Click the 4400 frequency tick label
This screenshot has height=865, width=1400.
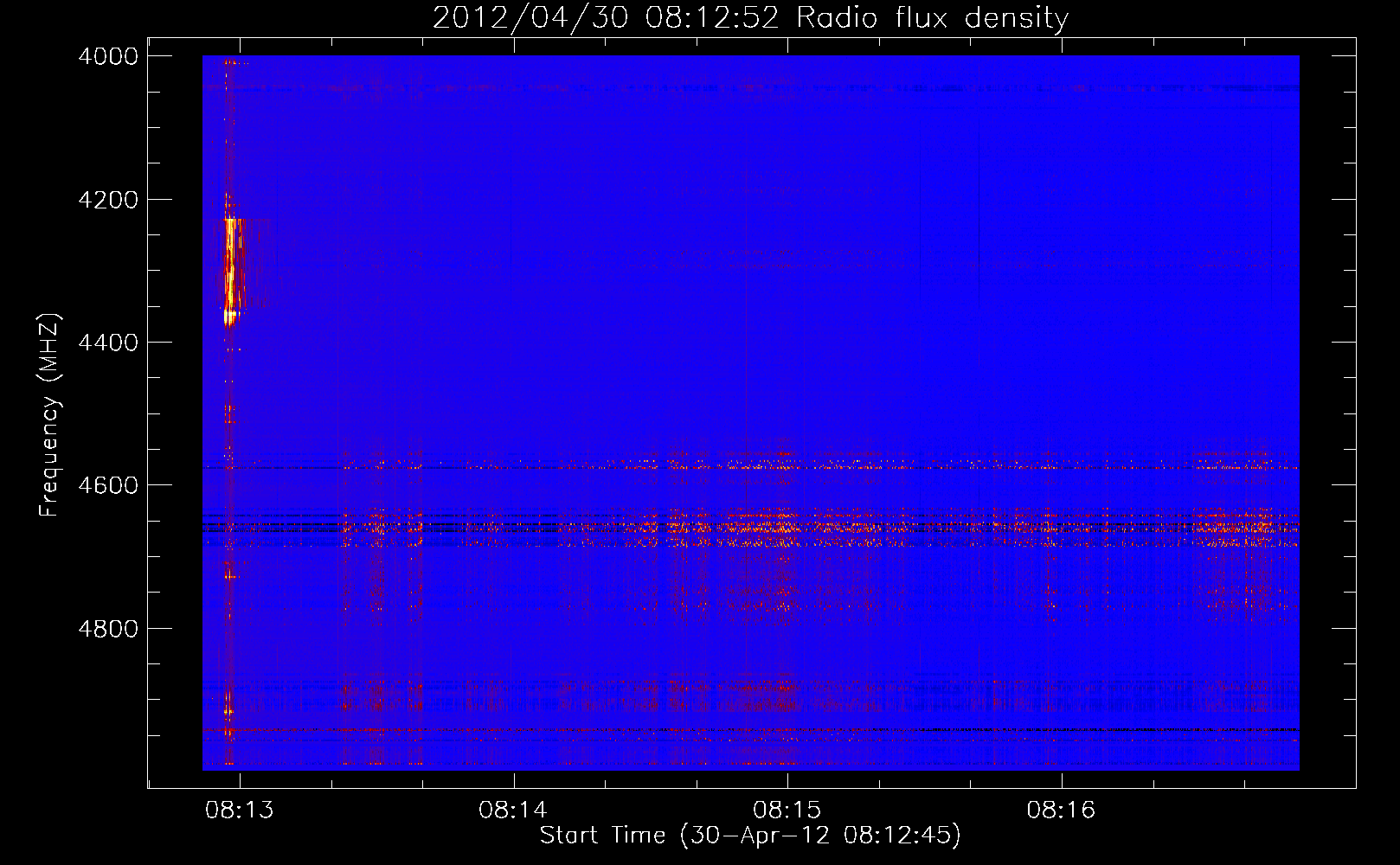(108, 343)
